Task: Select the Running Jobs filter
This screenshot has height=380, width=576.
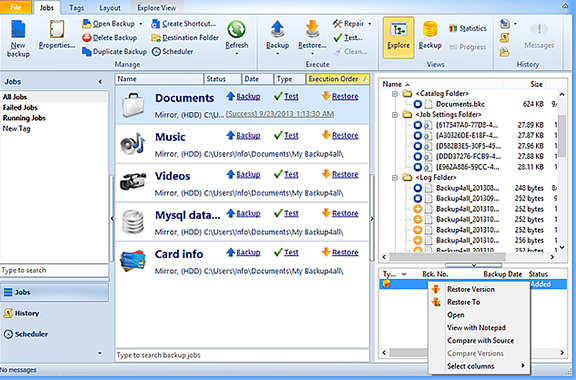Action: coord(24,118)
